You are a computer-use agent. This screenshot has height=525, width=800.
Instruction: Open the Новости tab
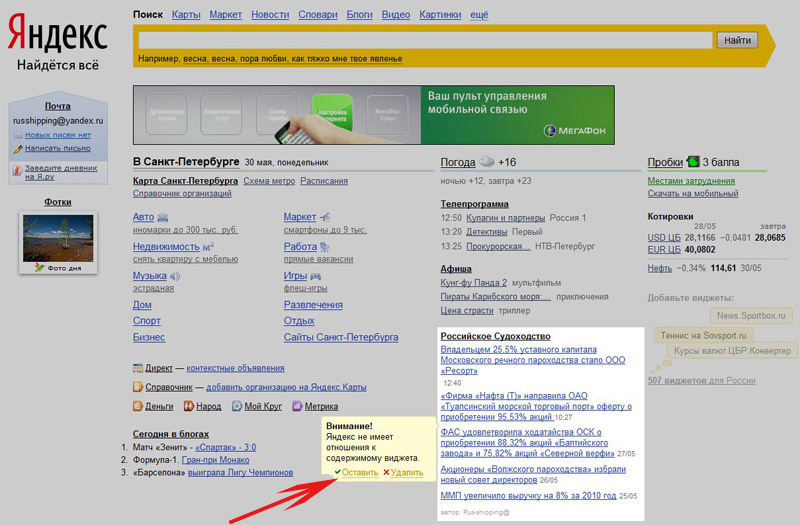270,15
